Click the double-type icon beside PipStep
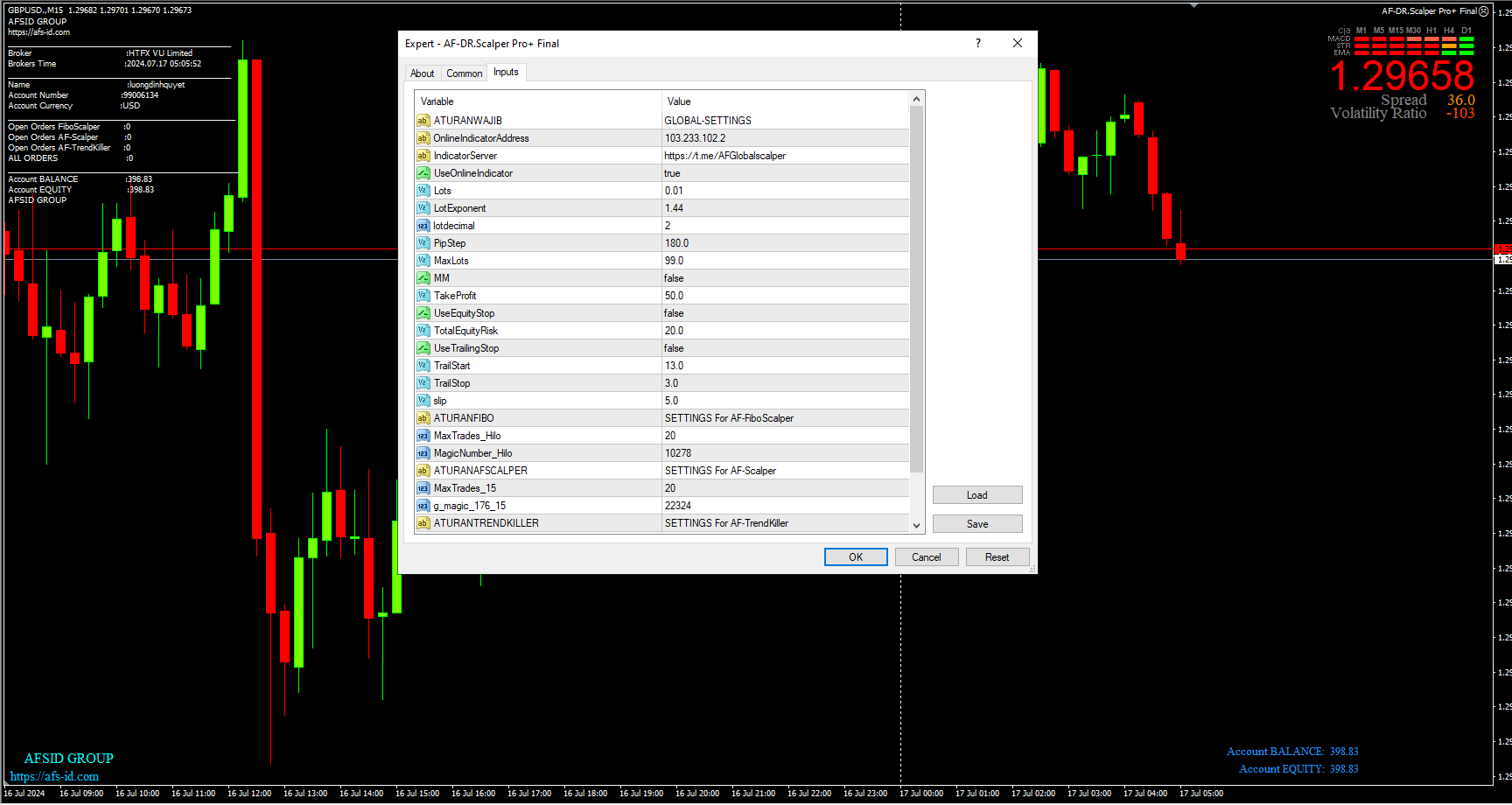The image size is (1512, 805). (x=423, y=243)
